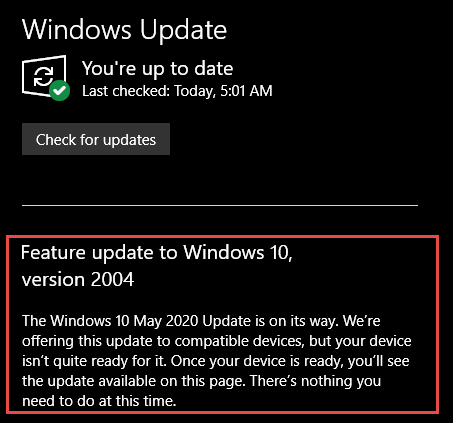Click the red highlight box border

coord(222,237)
